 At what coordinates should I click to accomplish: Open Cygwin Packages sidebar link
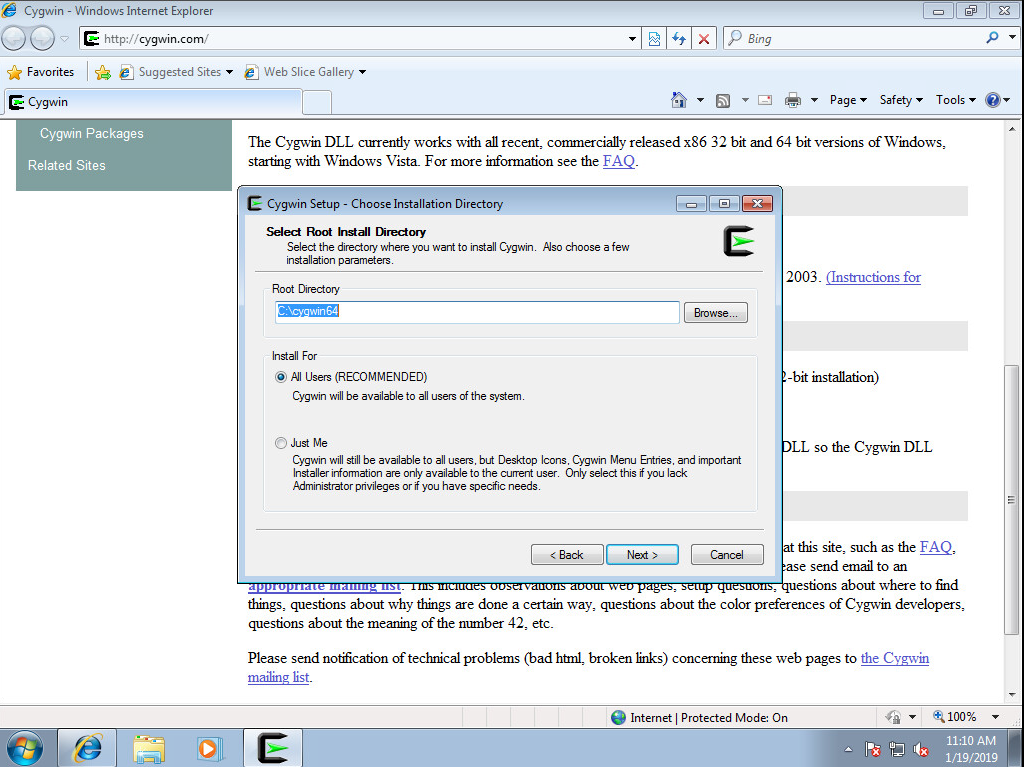(91, 133)
